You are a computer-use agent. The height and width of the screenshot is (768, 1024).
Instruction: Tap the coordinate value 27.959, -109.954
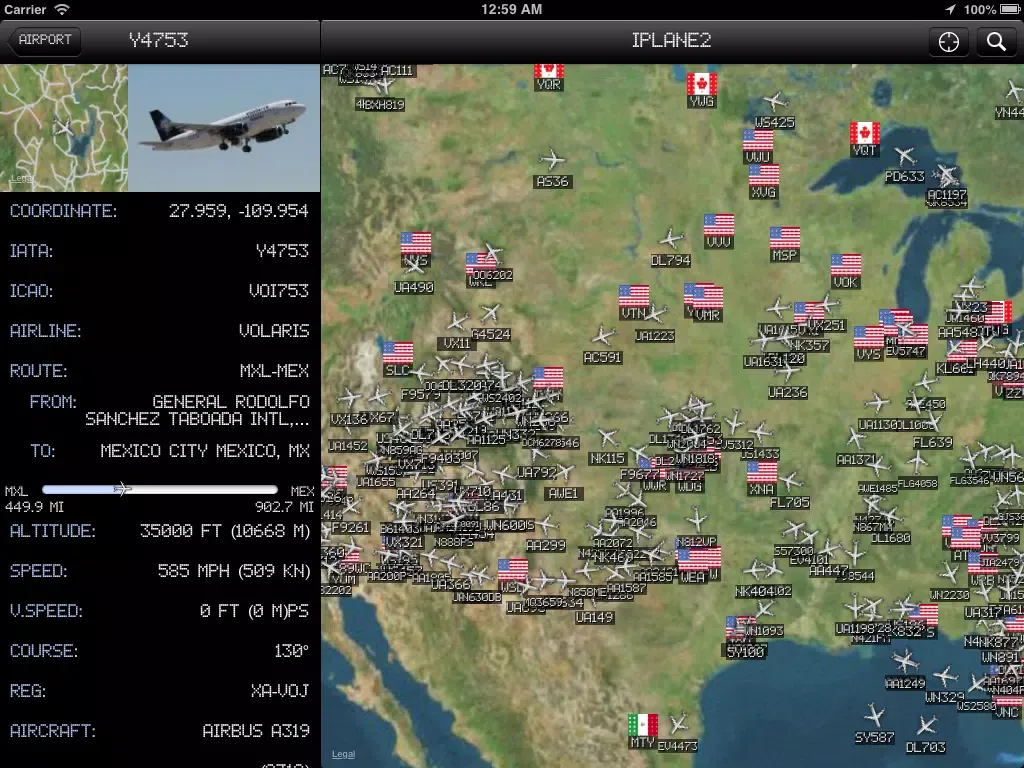(238, 211)
